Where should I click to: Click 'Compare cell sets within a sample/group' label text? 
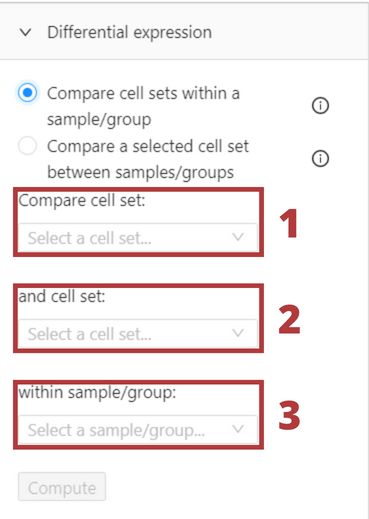pos(143,106)
